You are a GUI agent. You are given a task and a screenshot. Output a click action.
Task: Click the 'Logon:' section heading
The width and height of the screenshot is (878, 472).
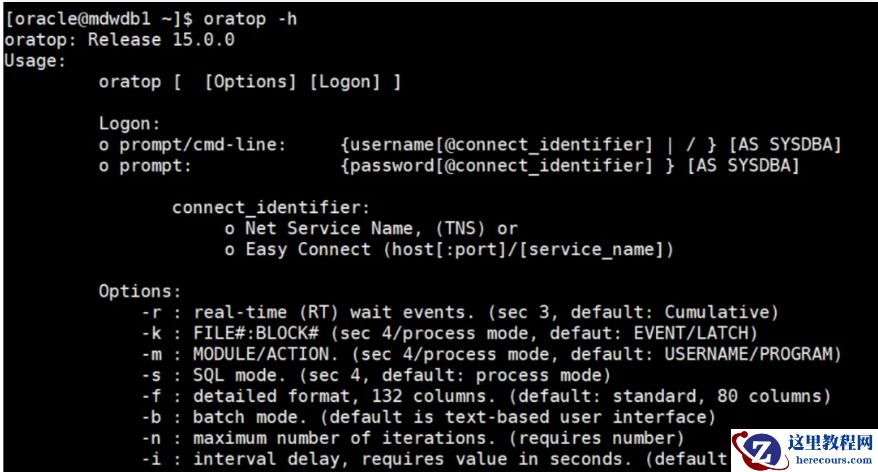coord(130,124)
